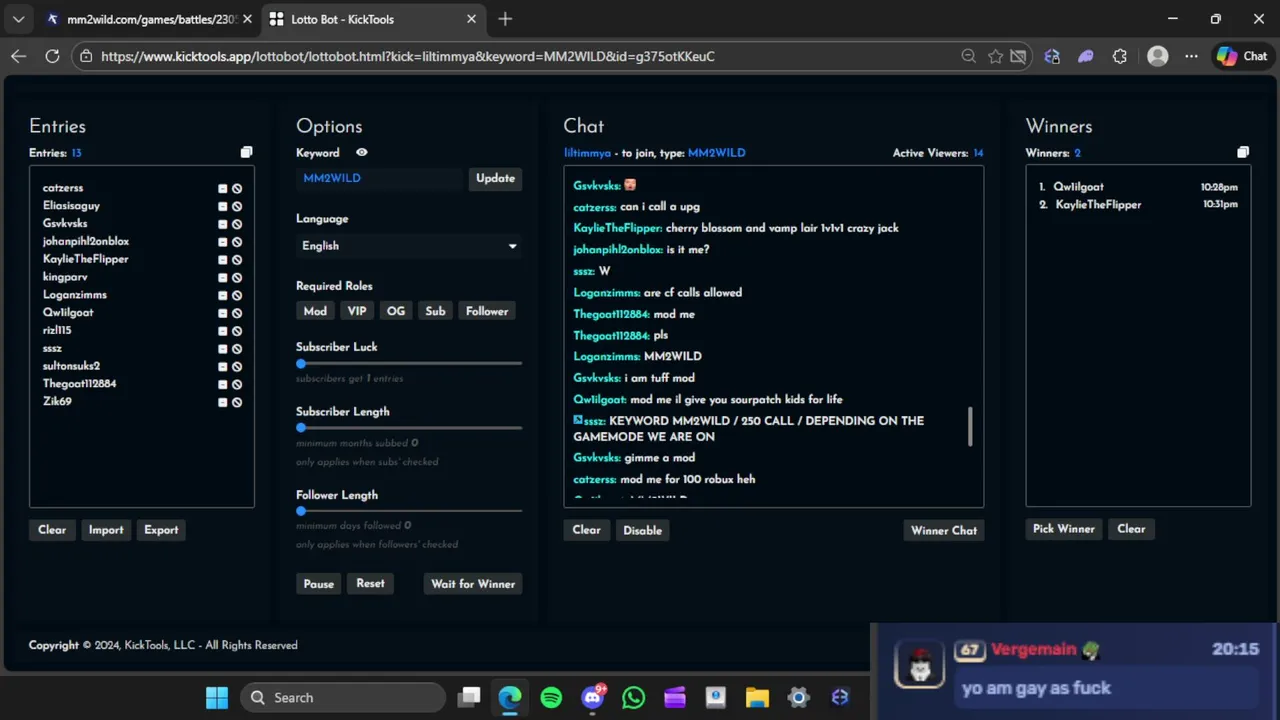
Task: Remove Zik69 with the minus icon
Action: pos(223,402)
